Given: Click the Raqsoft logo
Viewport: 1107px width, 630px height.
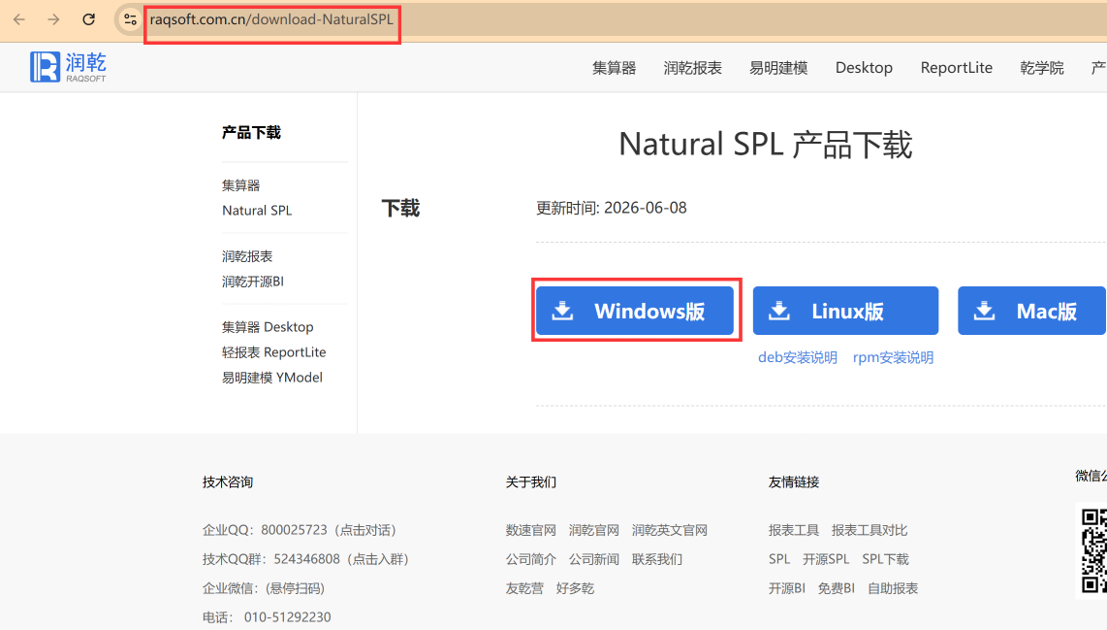Looking at the screenshot, I should tap(68, 67).
